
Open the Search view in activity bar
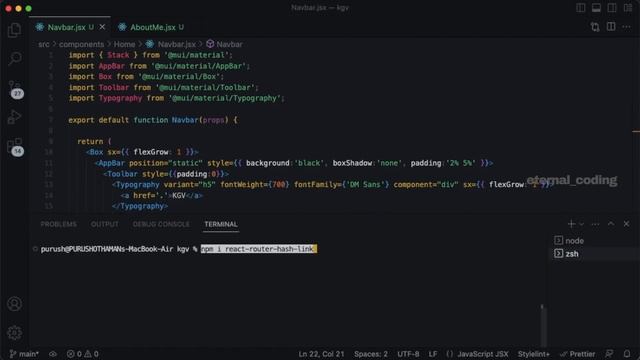point(15,58)
